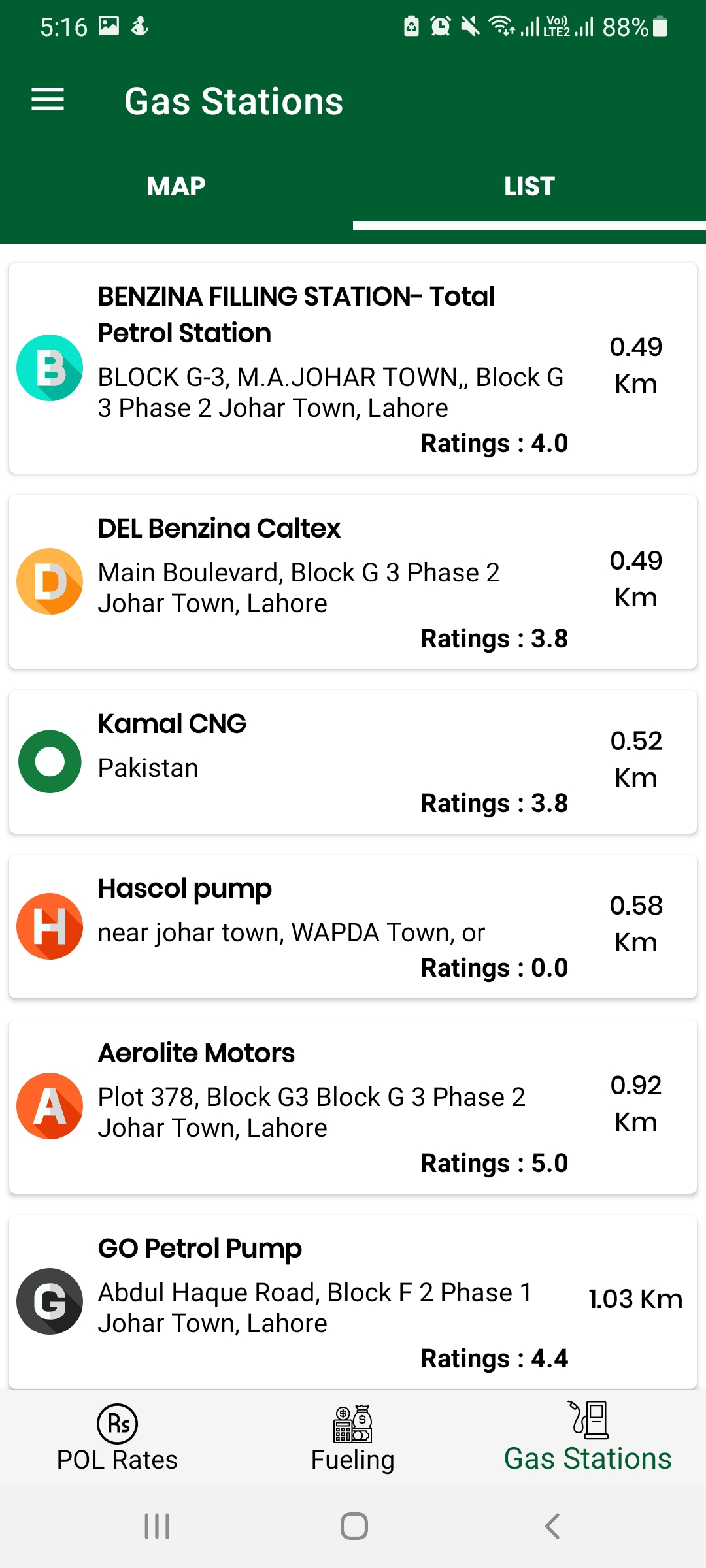This screenshot has width=706, height=1568.
Task: Switch to the MAP tab
Action: click(176, 187)
